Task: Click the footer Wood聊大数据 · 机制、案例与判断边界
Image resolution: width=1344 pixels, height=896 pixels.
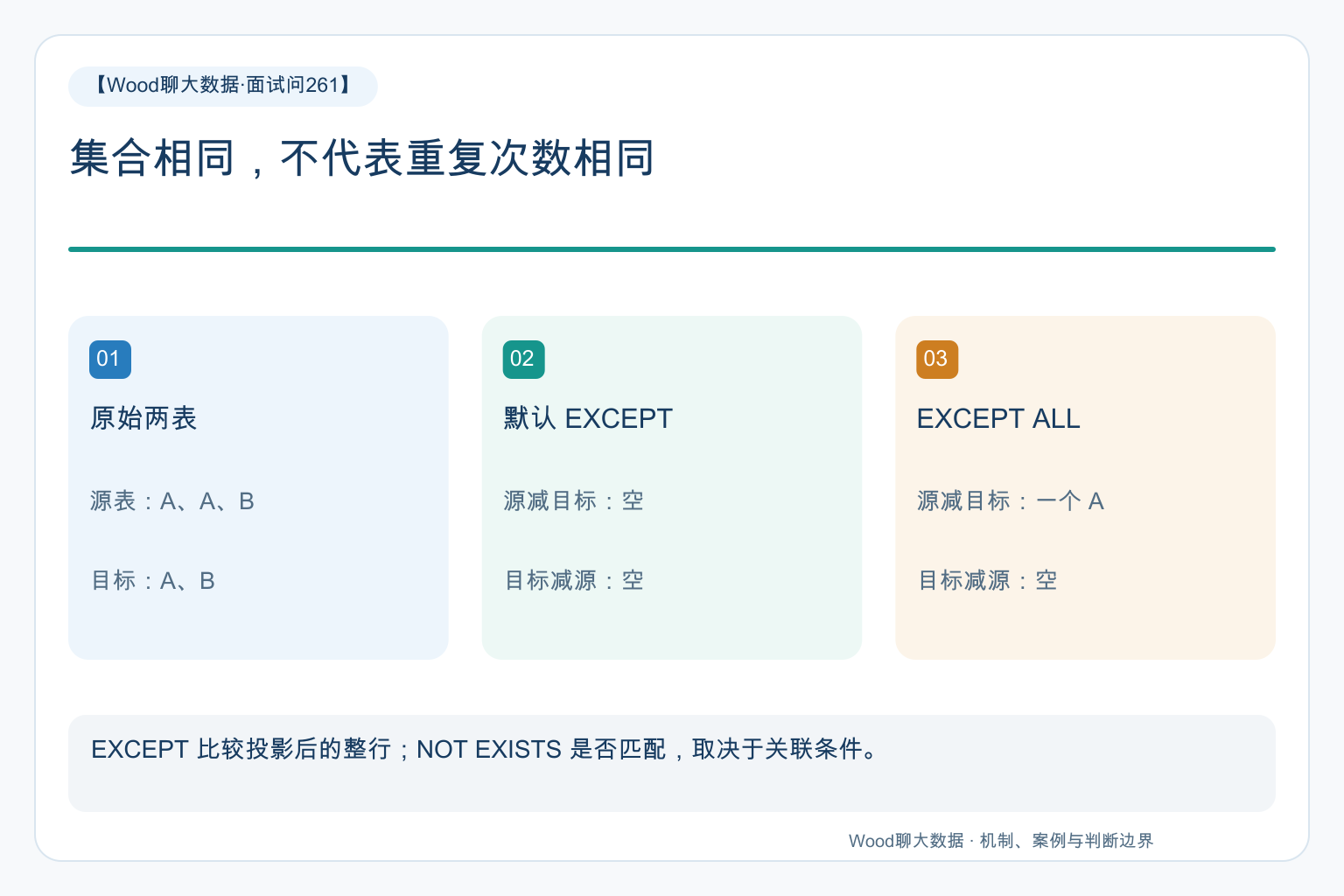Action: point(1001,841)
